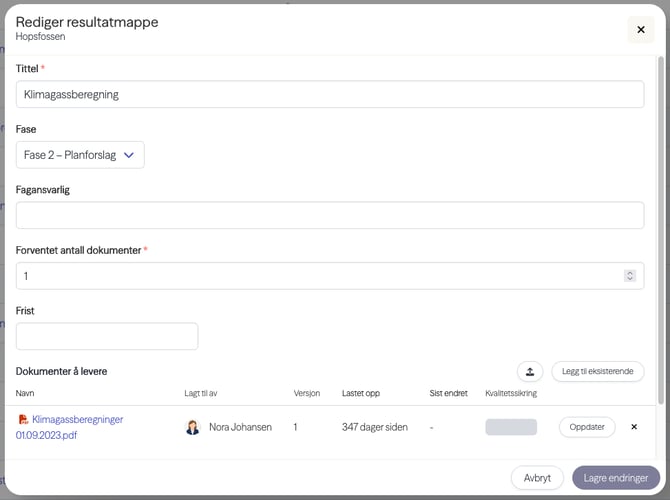The height and width of the screenshot is (500, 670).
Task: Click the grey Kvalitetssikring status badge
Action: (511, 427)
